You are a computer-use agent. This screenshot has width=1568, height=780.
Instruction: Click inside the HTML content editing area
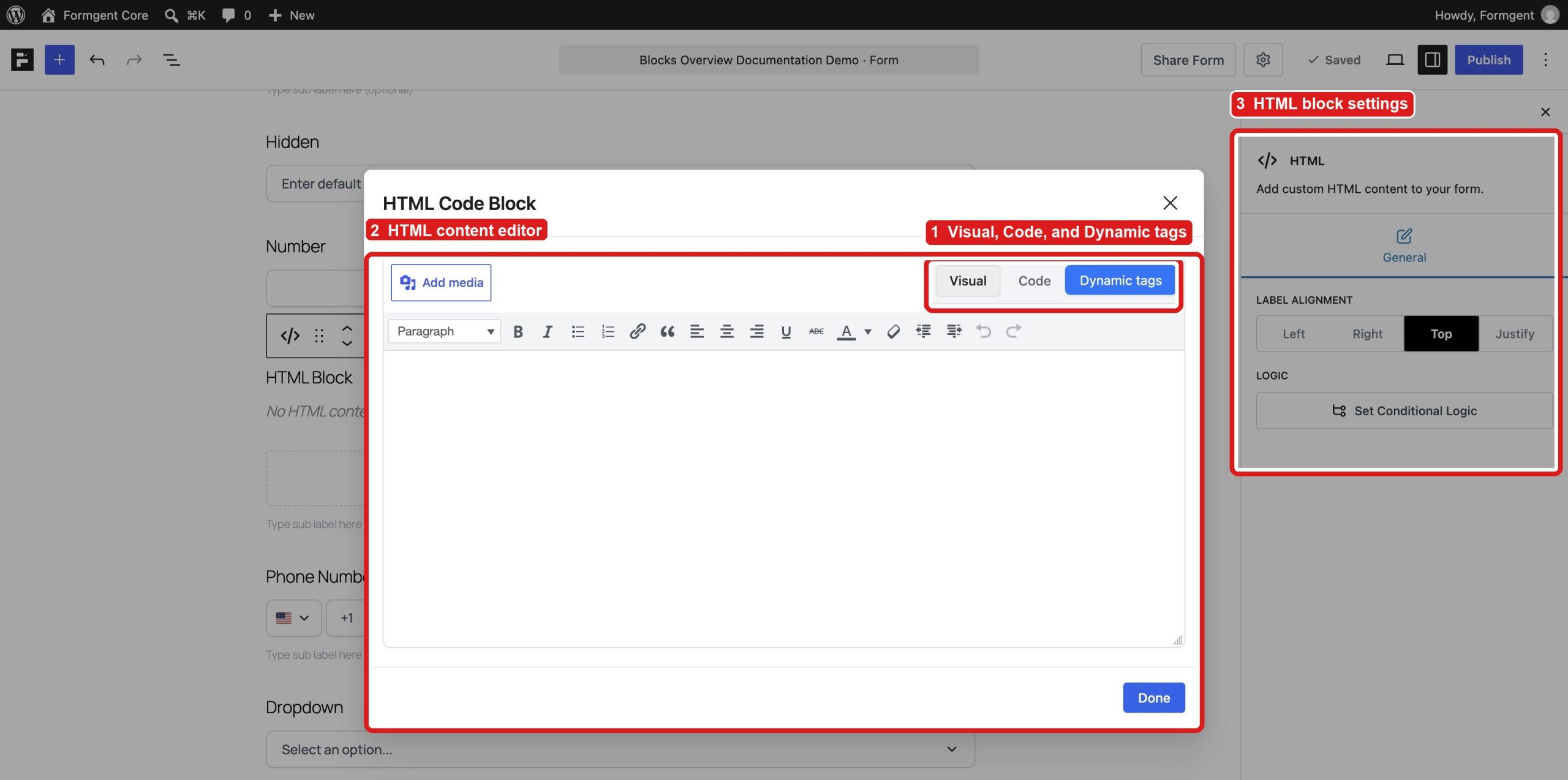[x=783, y=498]
